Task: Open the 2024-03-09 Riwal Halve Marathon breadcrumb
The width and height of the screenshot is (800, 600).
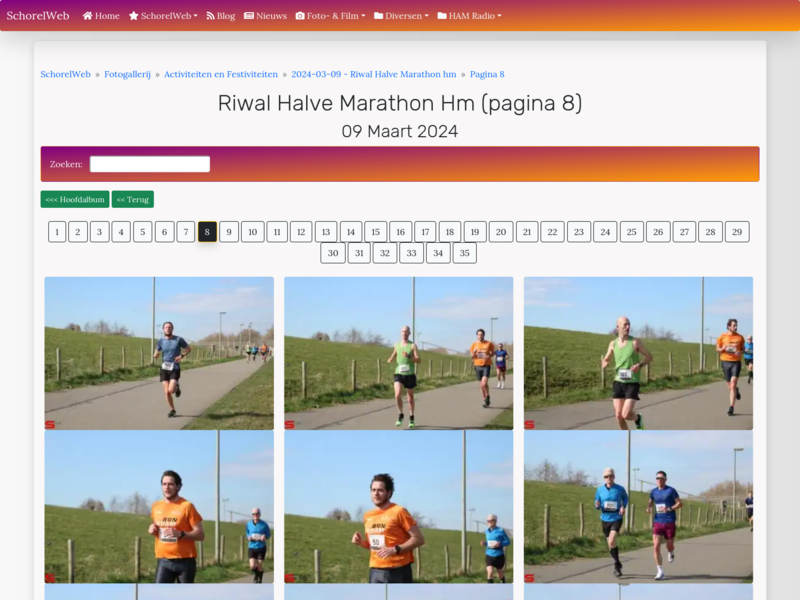Action: point(374,74)
